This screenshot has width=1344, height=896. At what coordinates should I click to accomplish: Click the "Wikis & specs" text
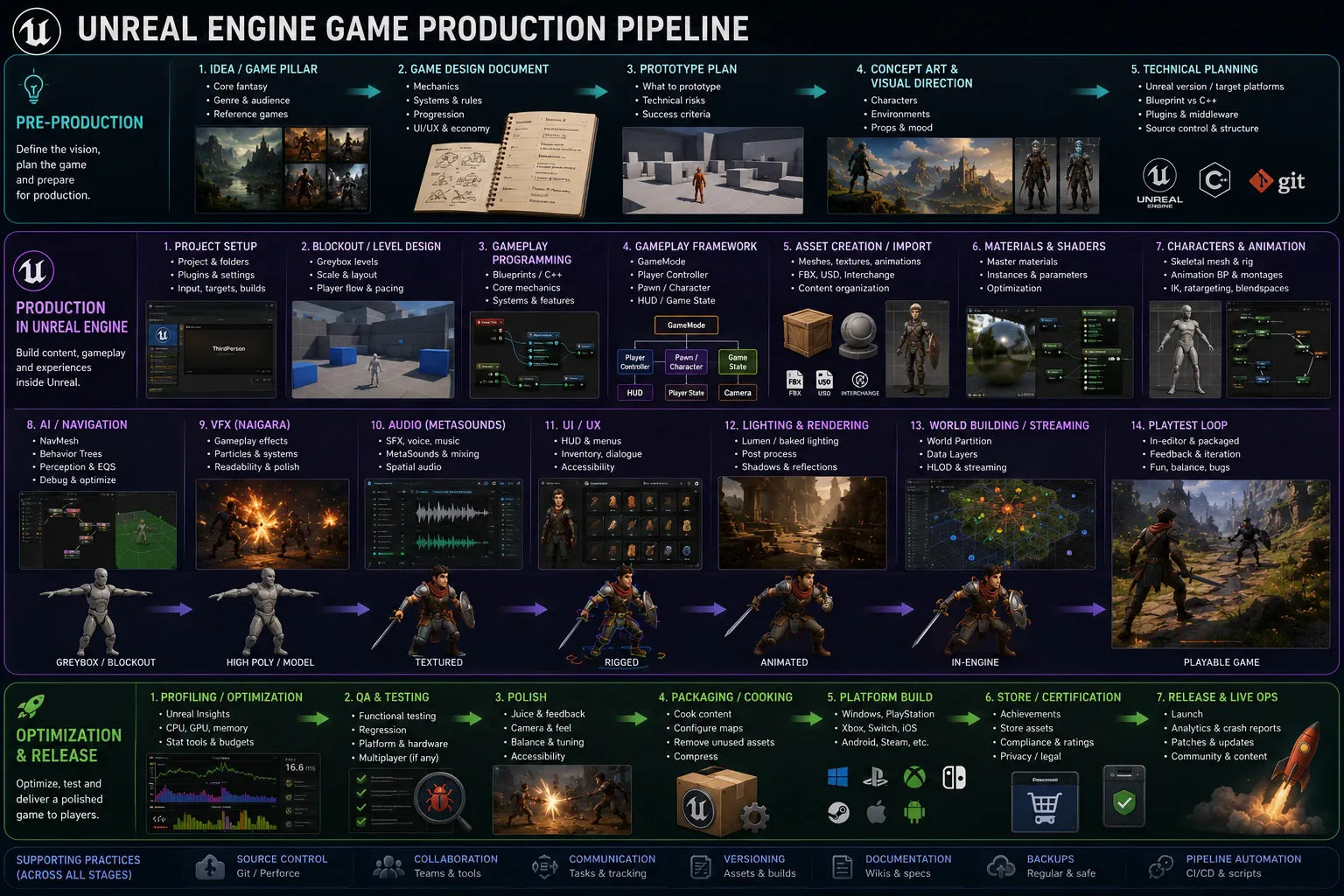(898, 873)
